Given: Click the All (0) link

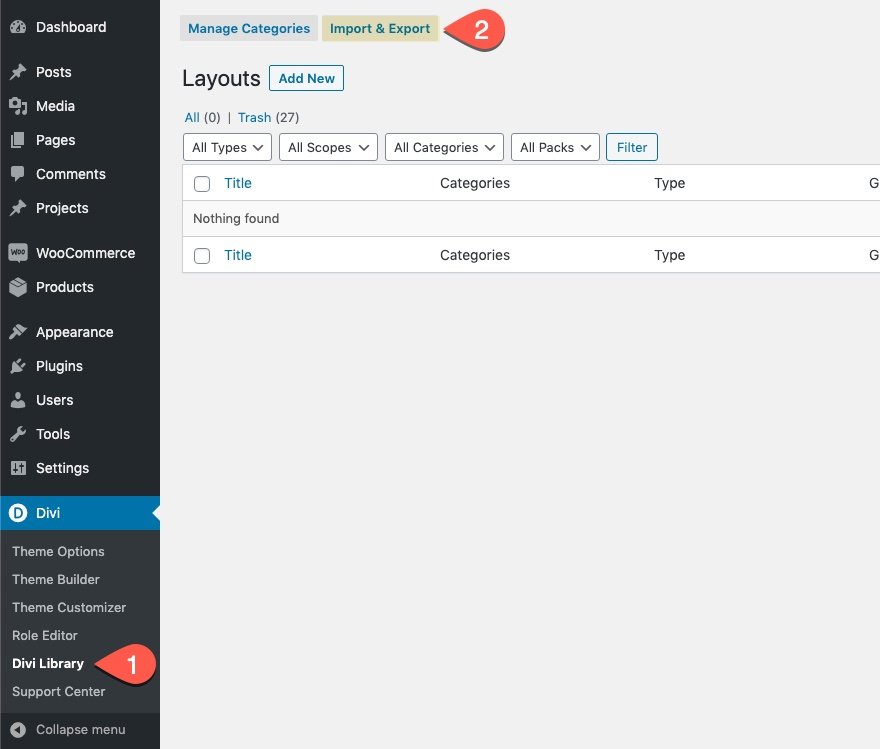Looking at the screenshot, I should [203, 117].
